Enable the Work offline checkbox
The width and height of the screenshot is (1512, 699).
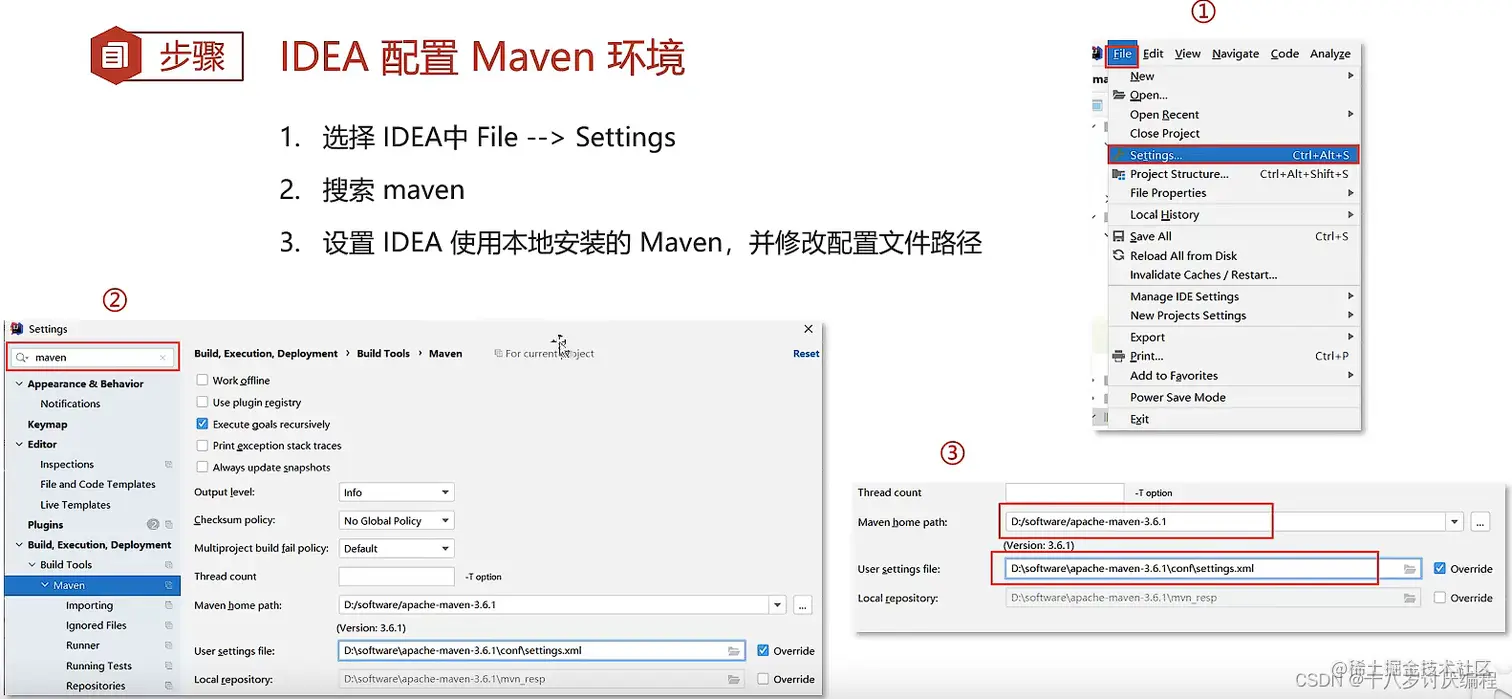[203, 381]
